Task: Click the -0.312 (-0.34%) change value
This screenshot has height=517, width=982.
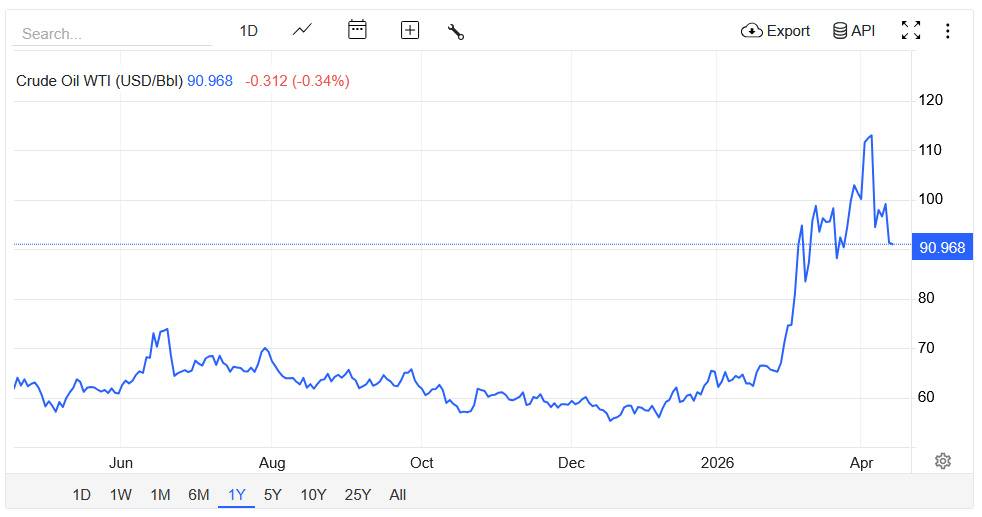Action: coord(297,81)
